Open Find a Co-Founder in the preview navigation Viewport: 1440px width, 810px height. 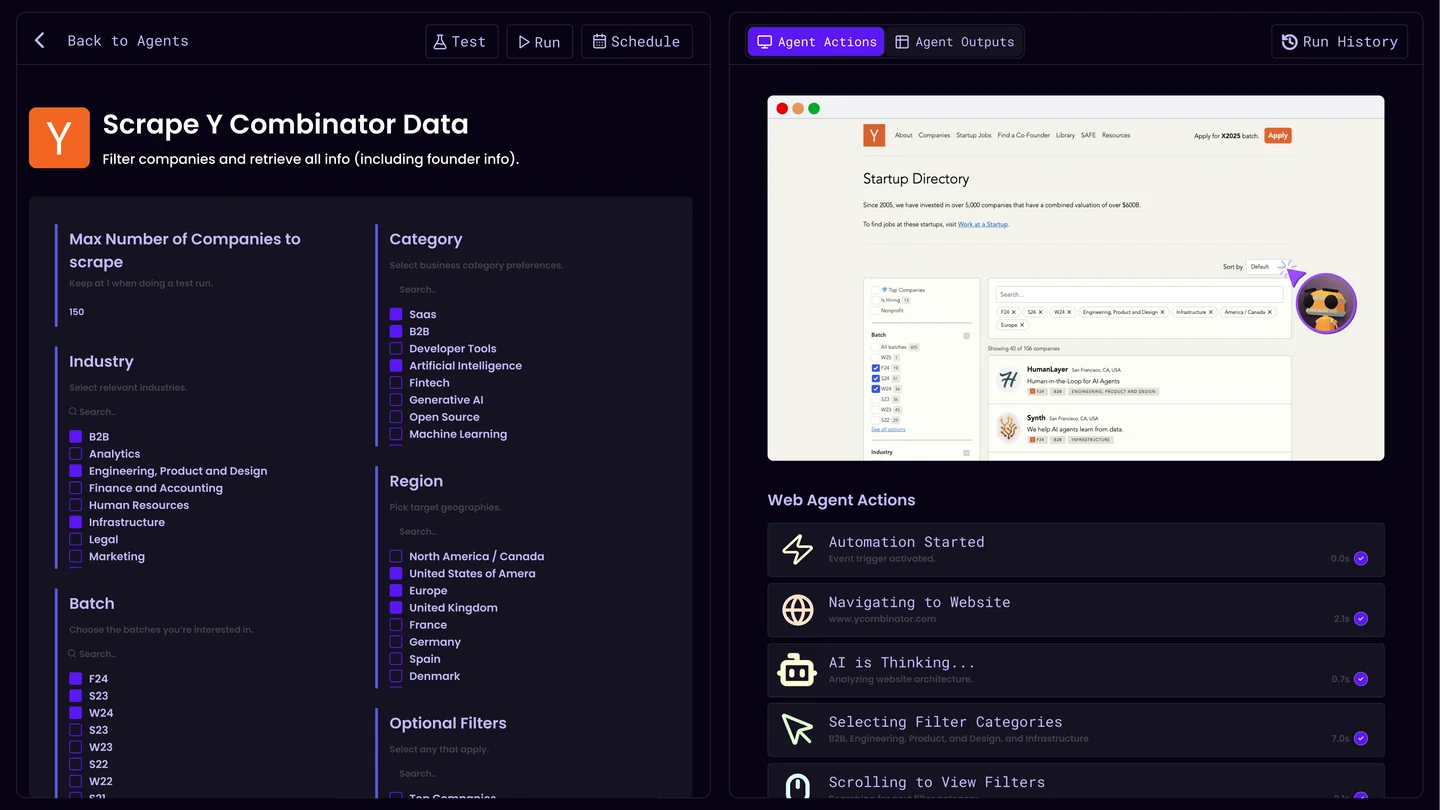[x=1023, y=135]
